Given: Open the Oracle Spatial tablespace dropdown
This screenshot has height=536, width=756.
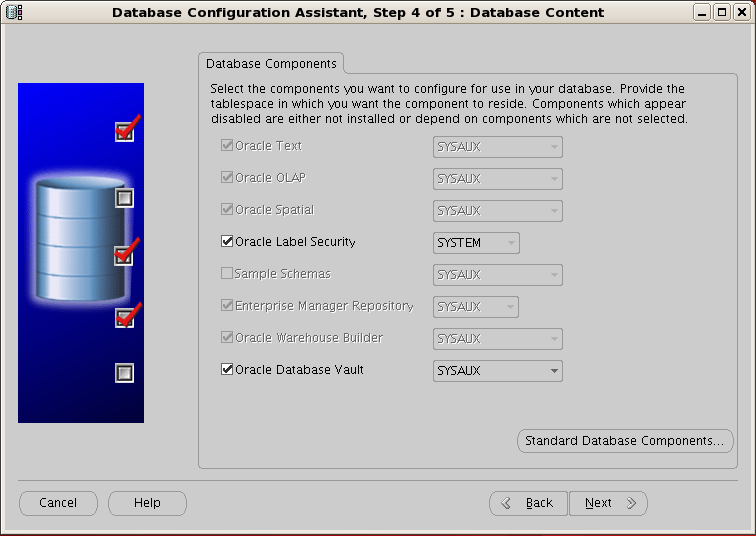Looking at the screenshot, I should point(498,211).
